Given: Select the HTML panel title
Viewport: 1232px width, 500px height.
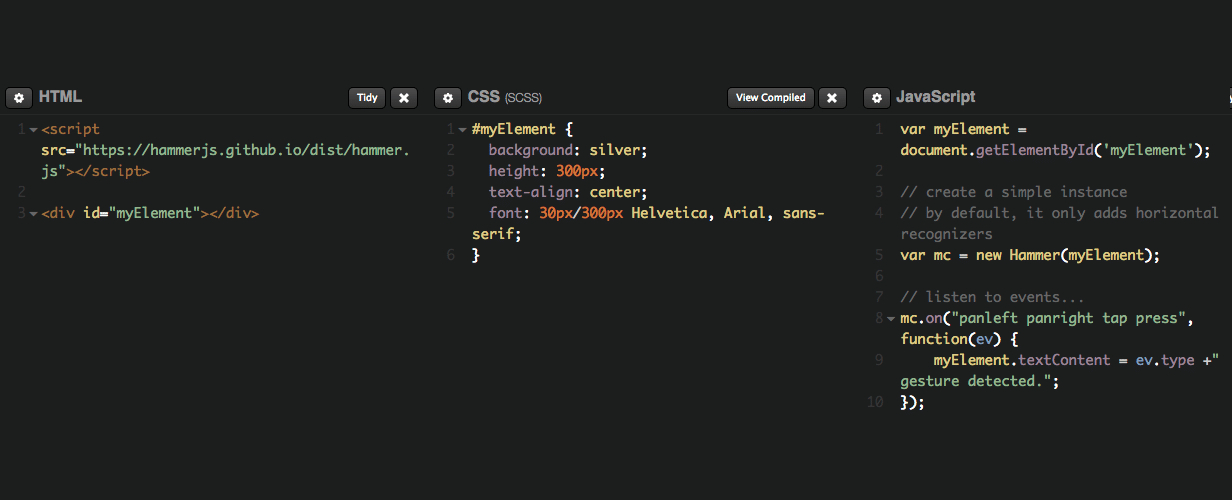Looking at the screenshot, I should pos(60,98).
